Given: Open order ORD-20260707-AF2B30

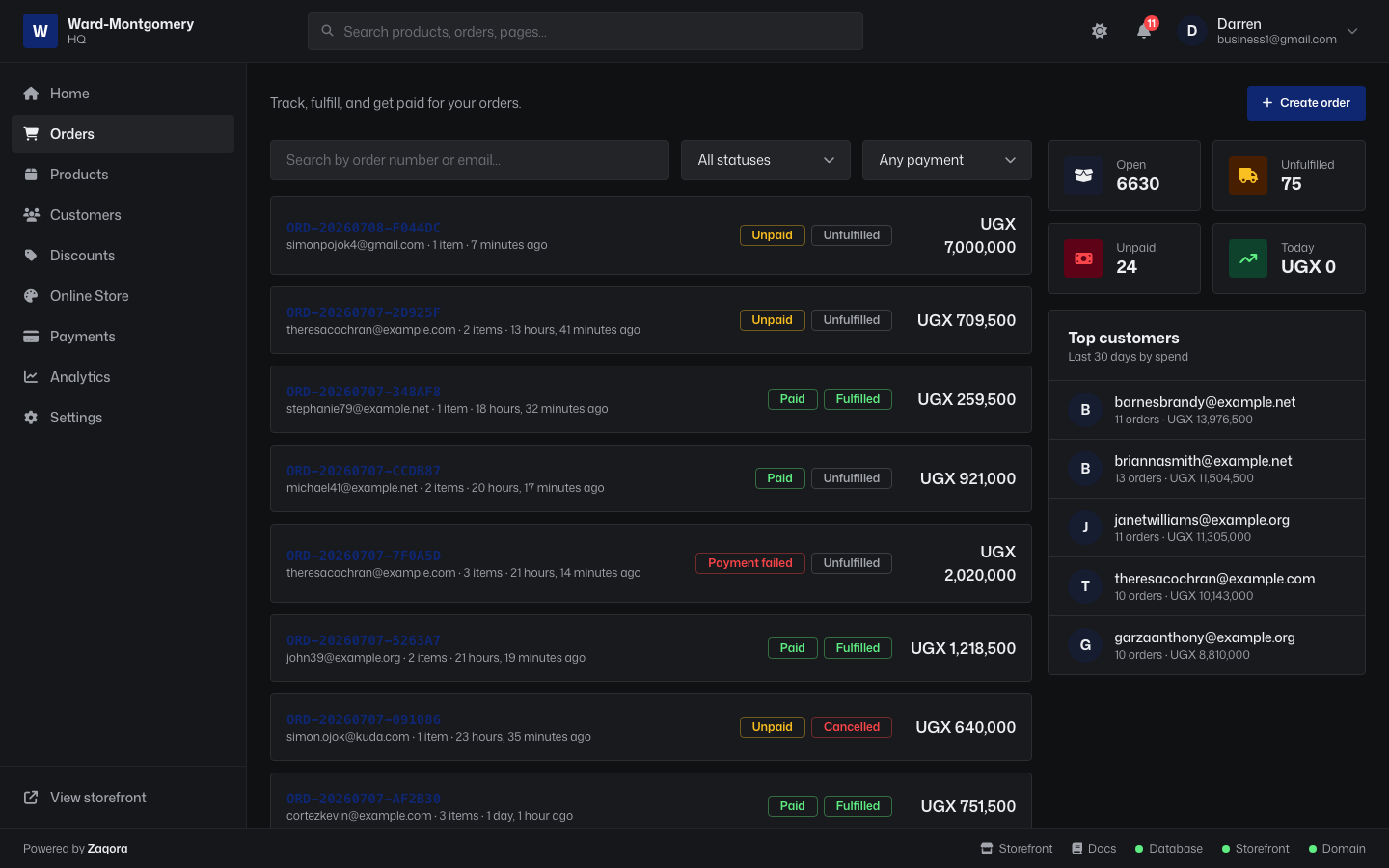Looking at the screenshot, I should (364, 799).
